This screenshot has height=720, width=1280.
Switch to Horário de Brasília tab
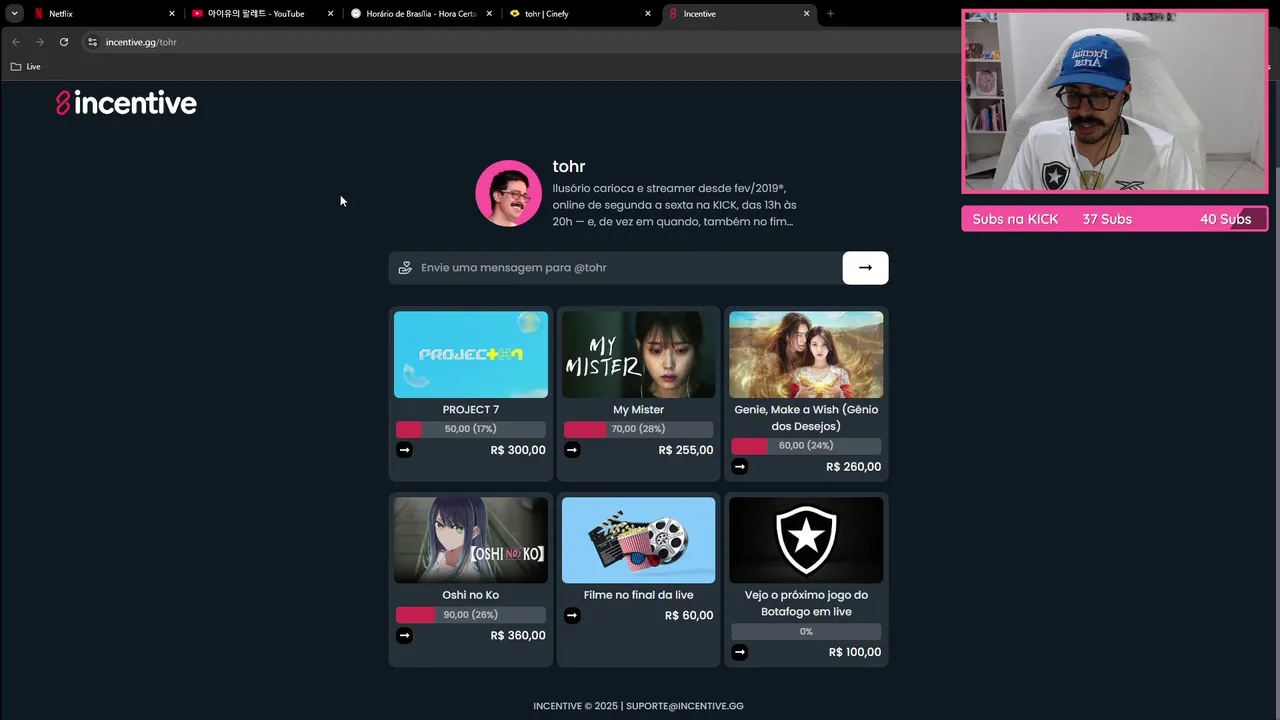coord(420,14)
